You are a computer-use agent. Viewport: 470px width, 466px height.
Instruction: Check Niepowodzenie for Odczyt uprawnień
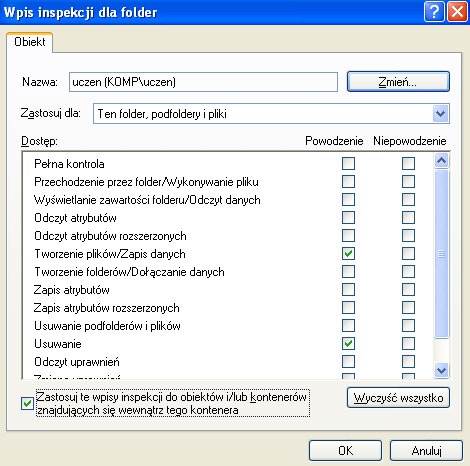[x=408, y=362]
